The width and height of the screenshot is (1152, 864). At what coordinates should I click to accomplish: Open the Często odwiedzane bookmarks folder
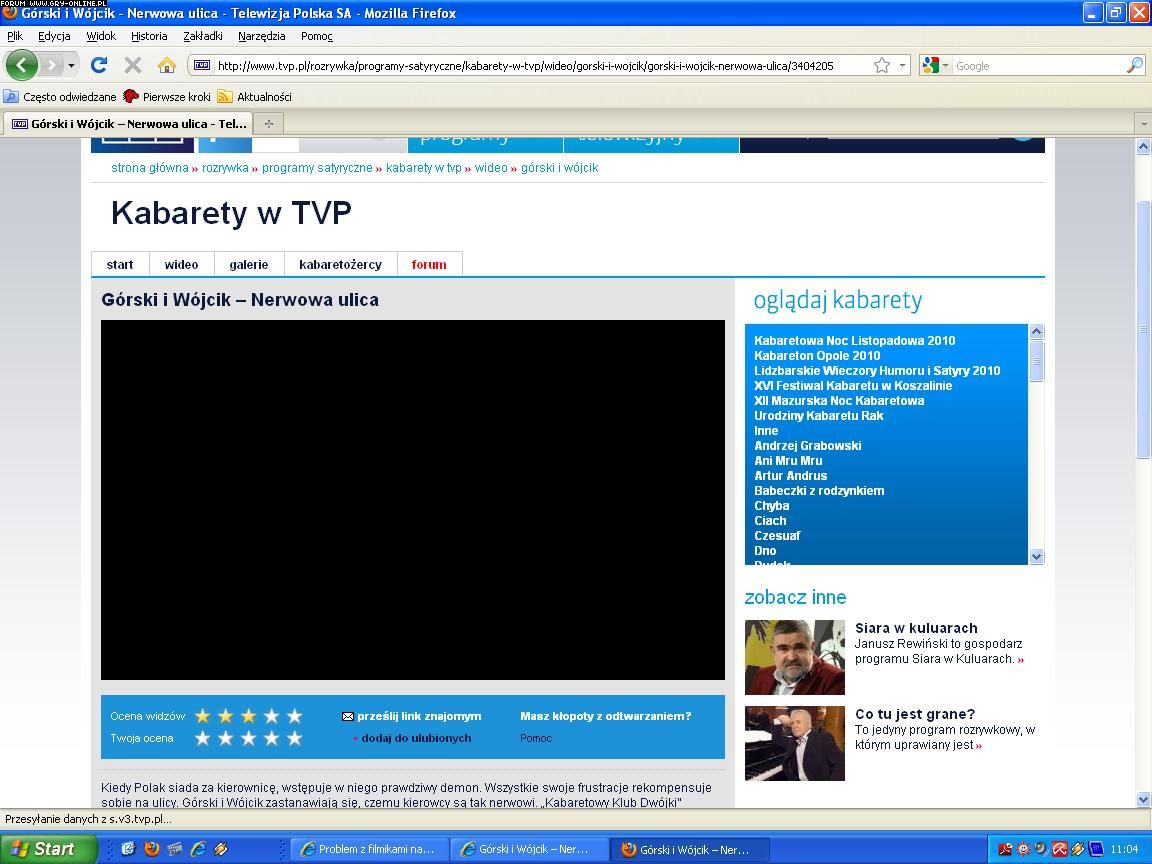click(x=60, y=96)
